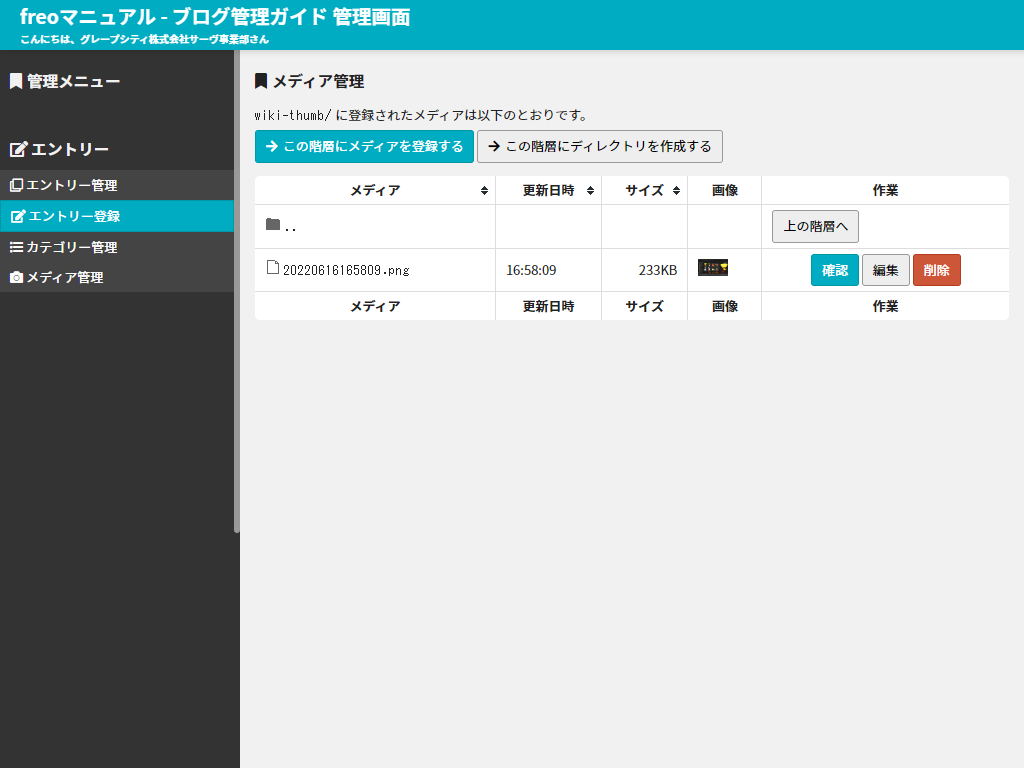Click the 作業 column header at top
Viewport: 1024px width, 768px height.
click(x=885, y=191)
